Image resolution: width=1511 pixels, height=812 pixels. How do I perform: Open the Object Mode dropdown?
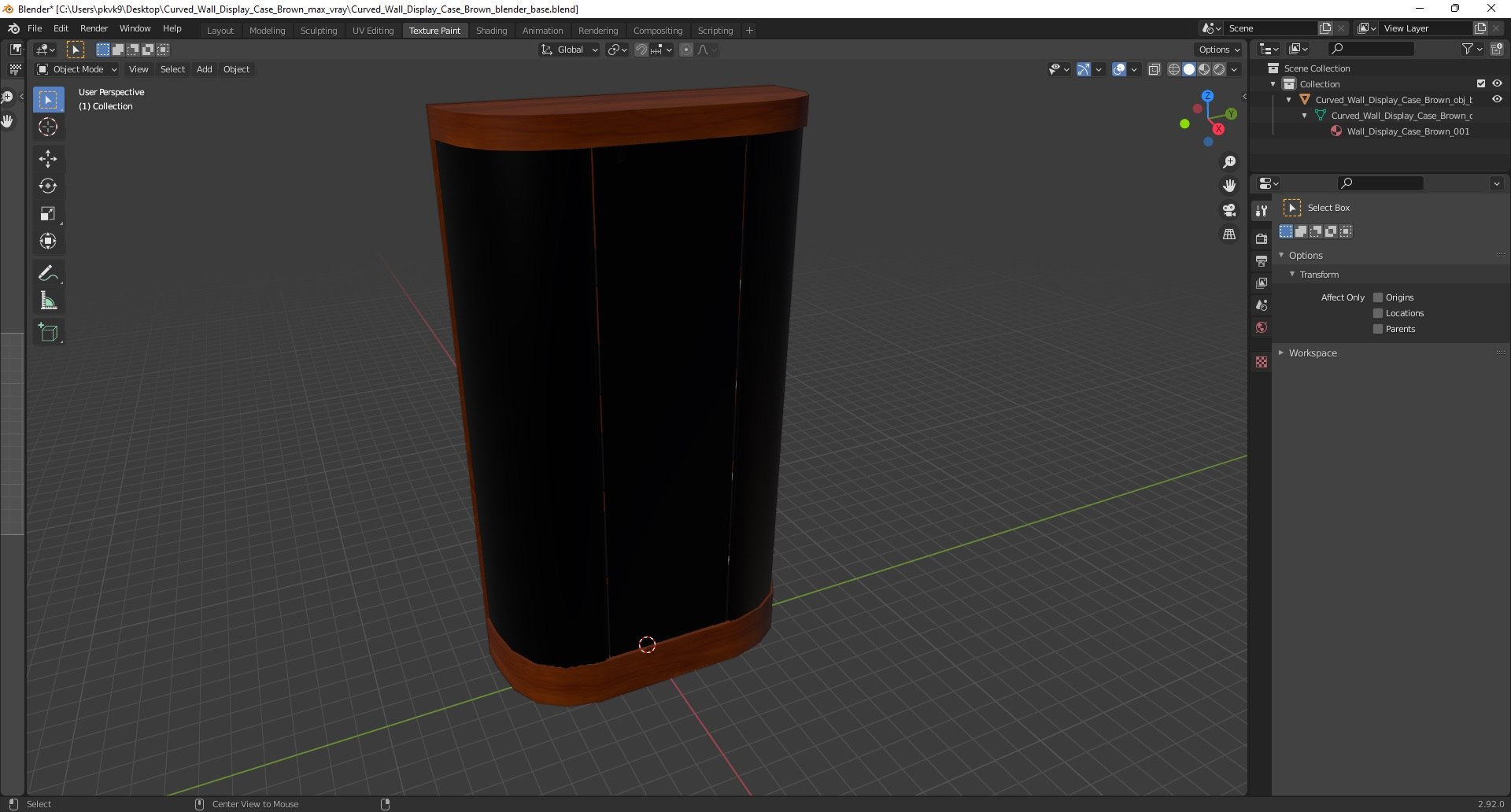(x=77, y=69)
